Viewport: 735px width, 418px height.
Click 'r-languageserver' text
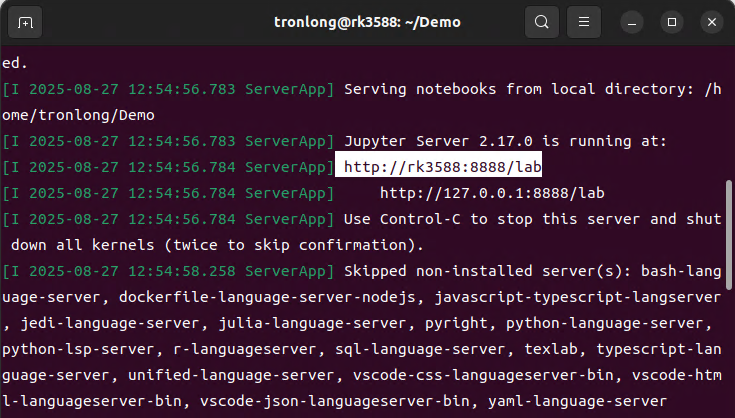245,349
